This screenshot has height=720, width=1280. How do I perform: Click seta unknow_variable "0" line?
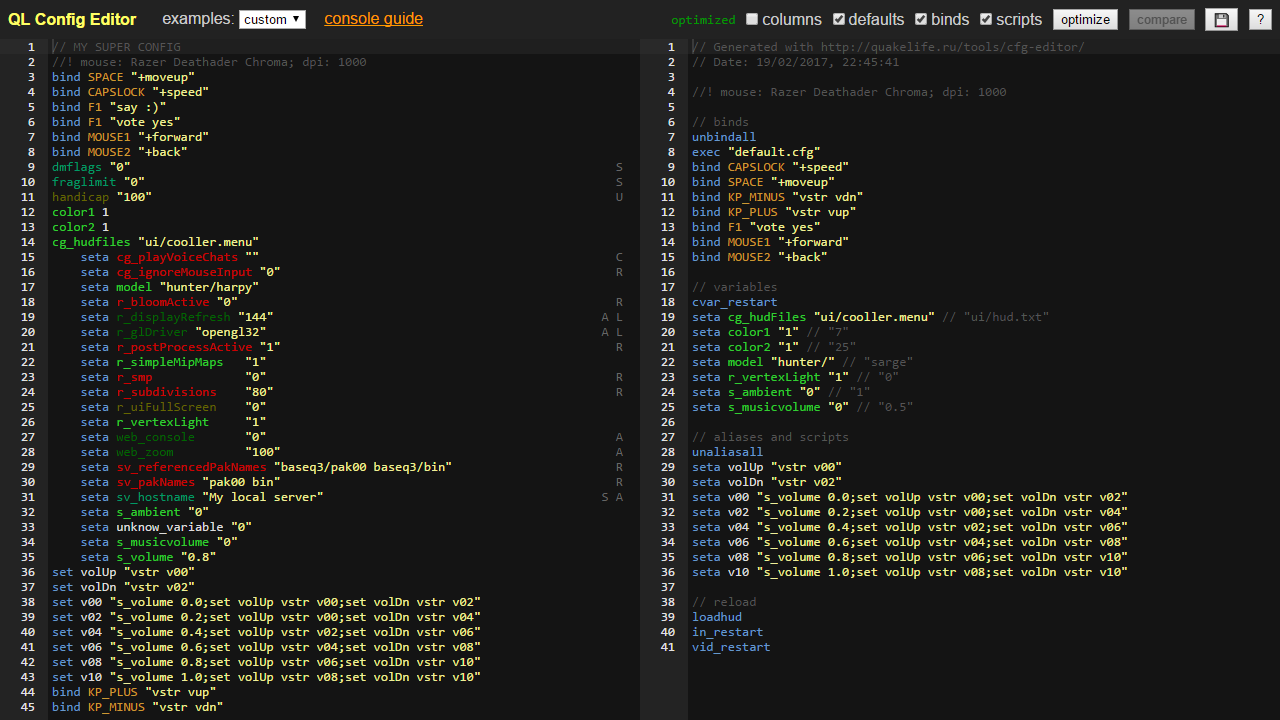point(166,527)
